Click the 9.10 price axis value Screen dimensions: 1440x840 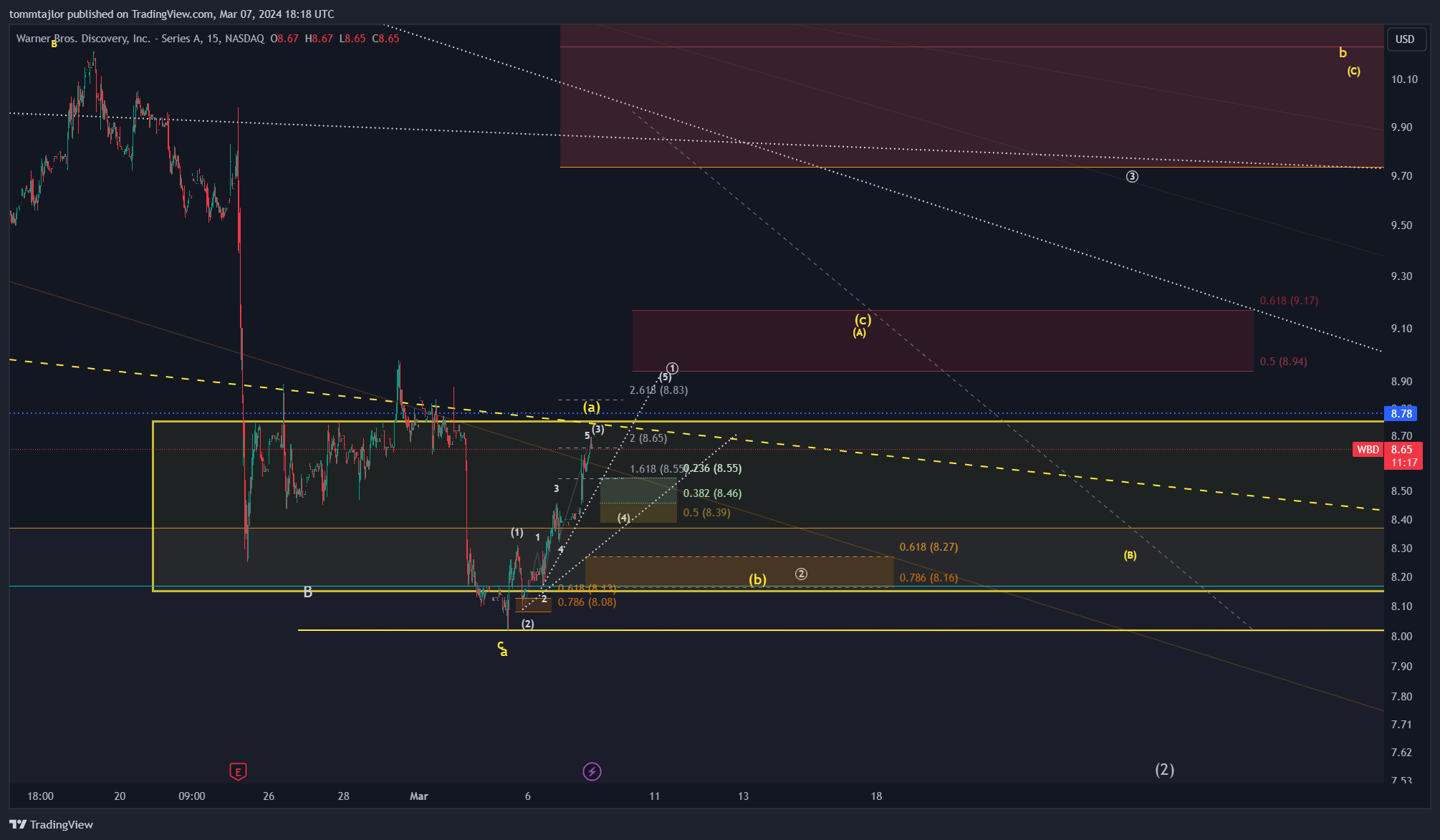(1401, 329)
